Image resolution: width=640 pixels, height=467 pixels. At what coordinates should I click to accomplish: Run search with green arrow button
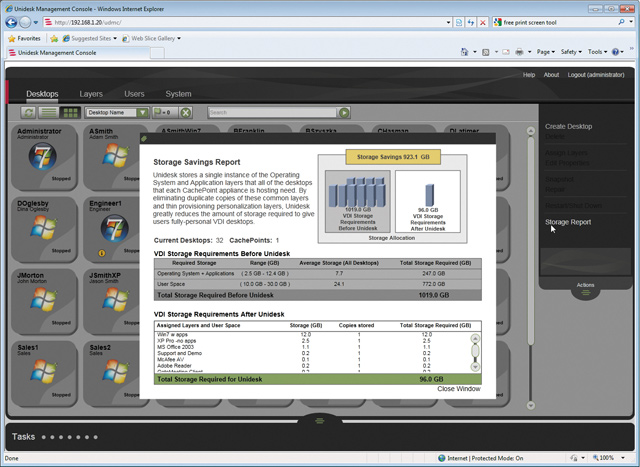[x=344, y=113]
